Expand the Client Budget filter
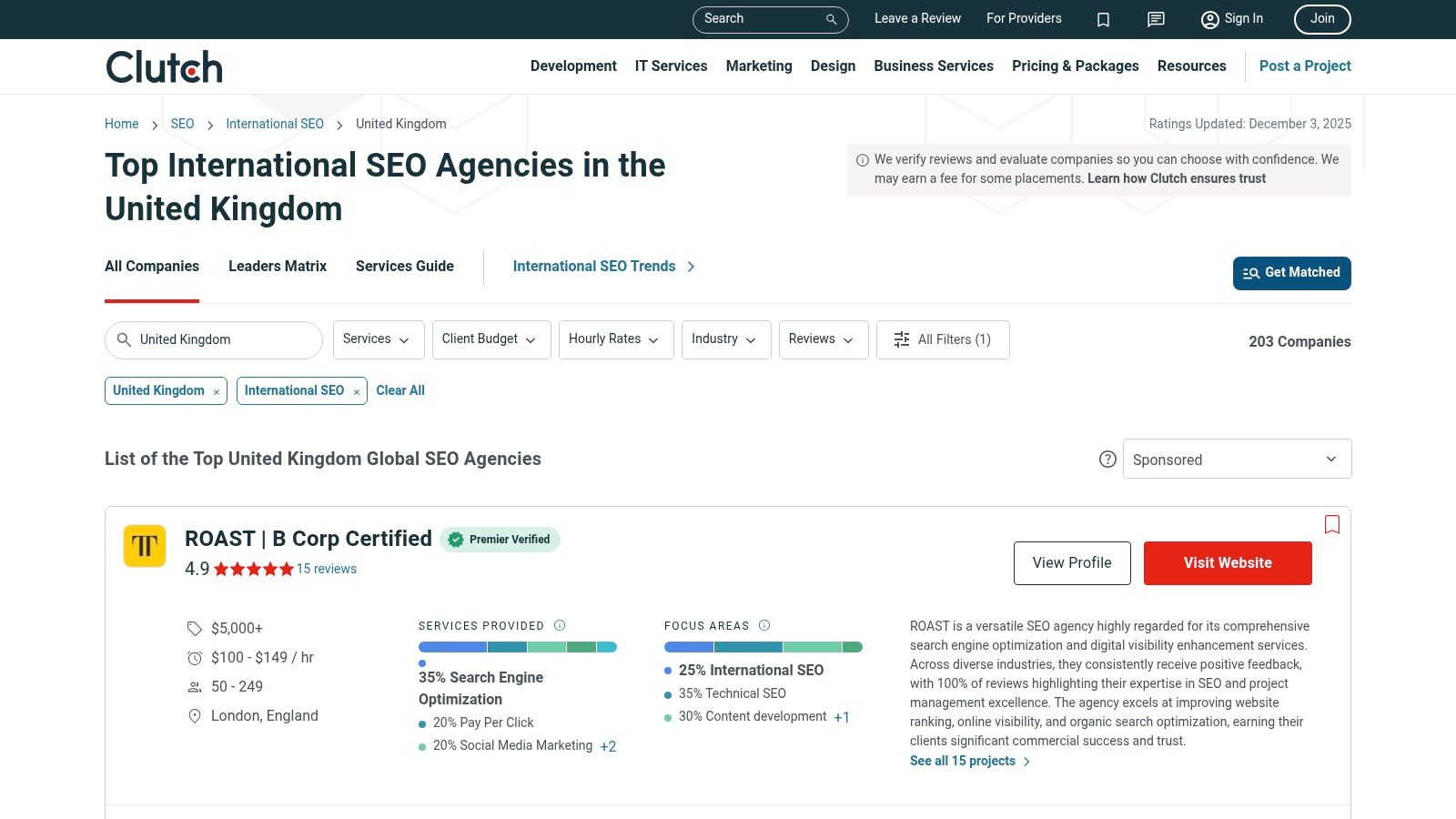 pyautogui.click(x=490, y=339)
